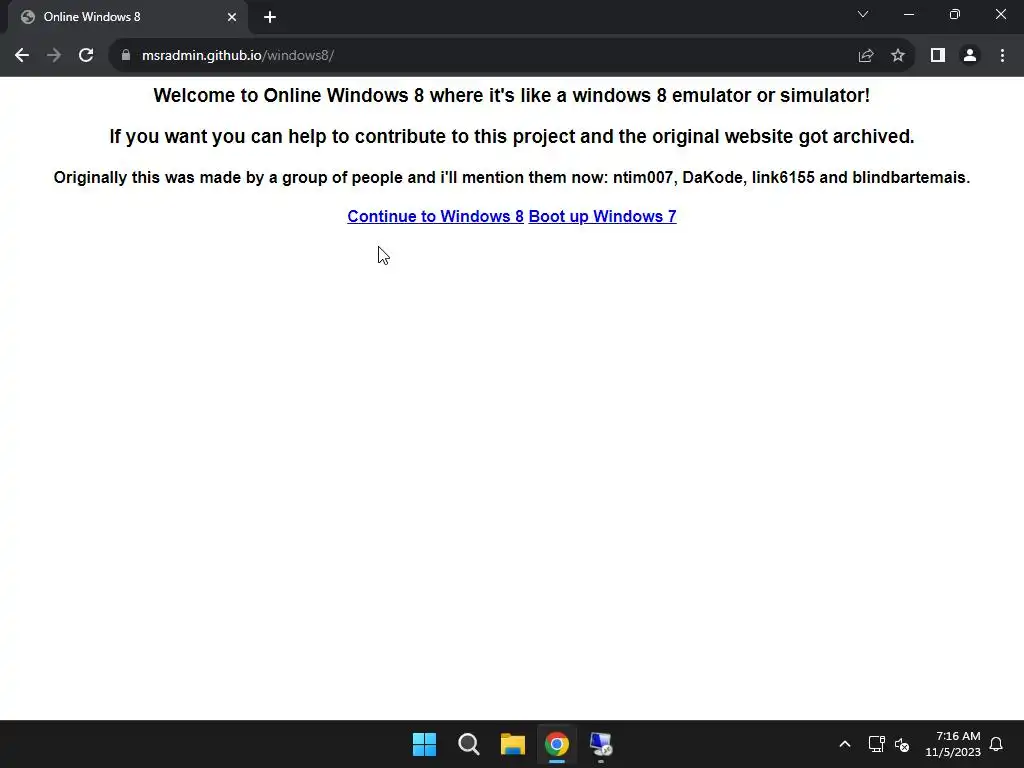The image size is (1024, 768).
Task: View site information via lock icon
Action: 125,56
